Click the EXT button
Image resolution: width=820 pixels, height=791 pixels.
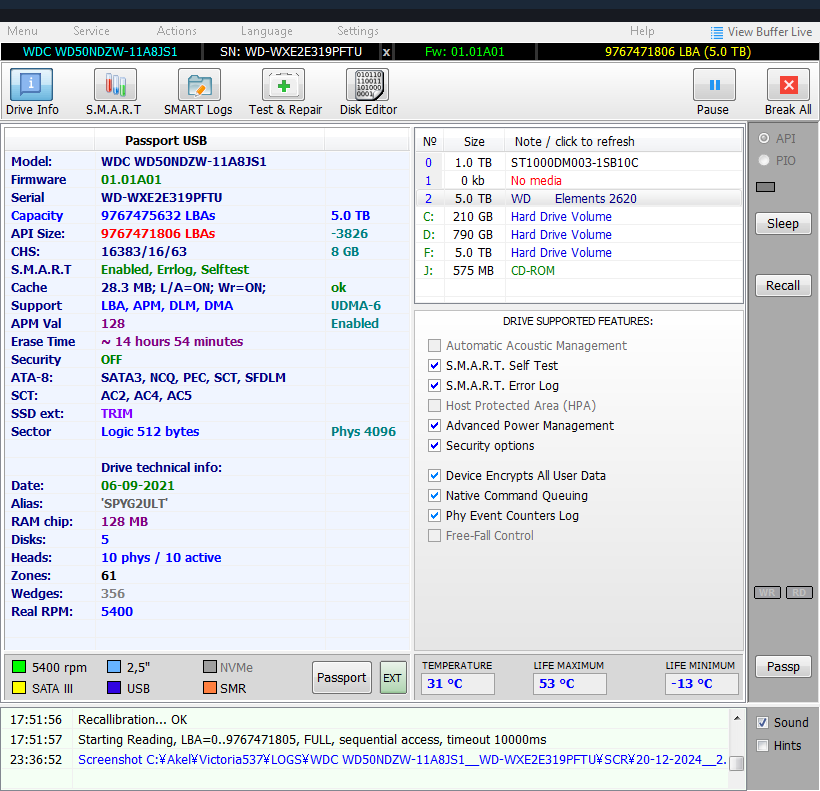(x=392, y=678)
